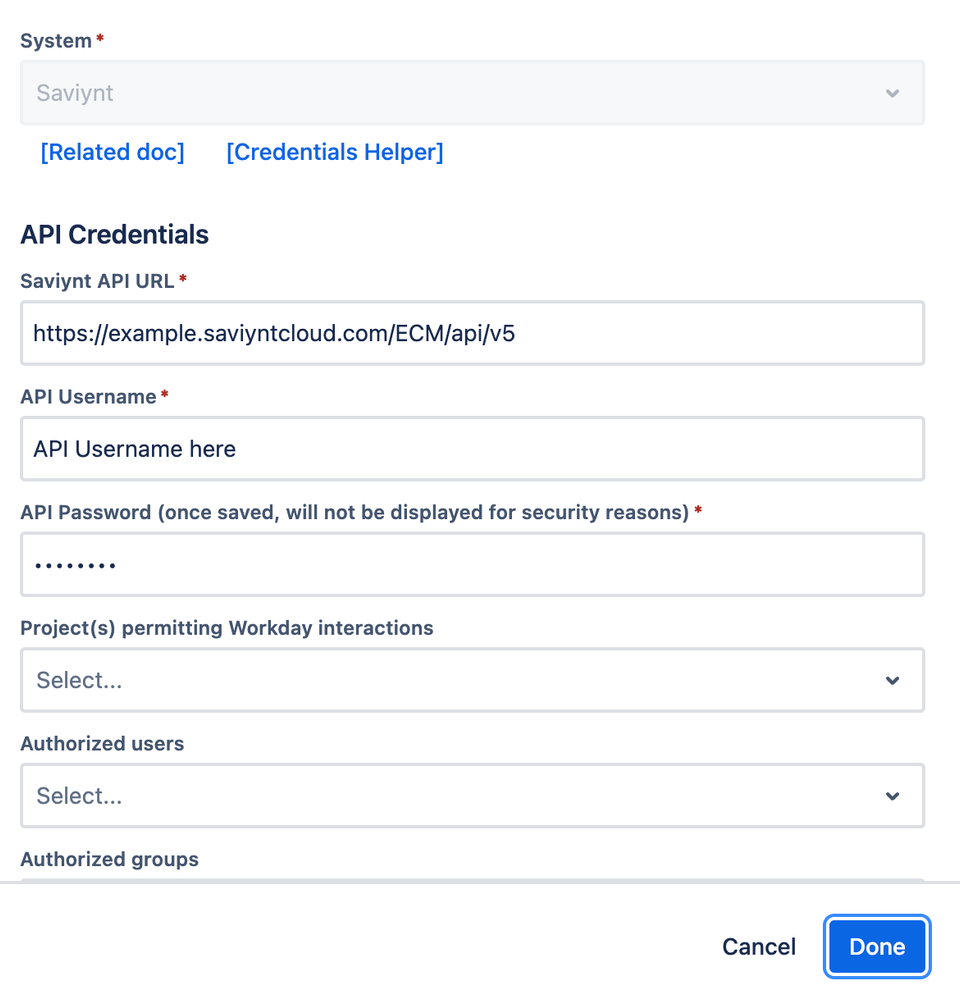Click chevron arrow of Workday projects select
Image resolution: width=960 pixels, height=999 pixels.
pyautogui.click(x=892, y=680)
